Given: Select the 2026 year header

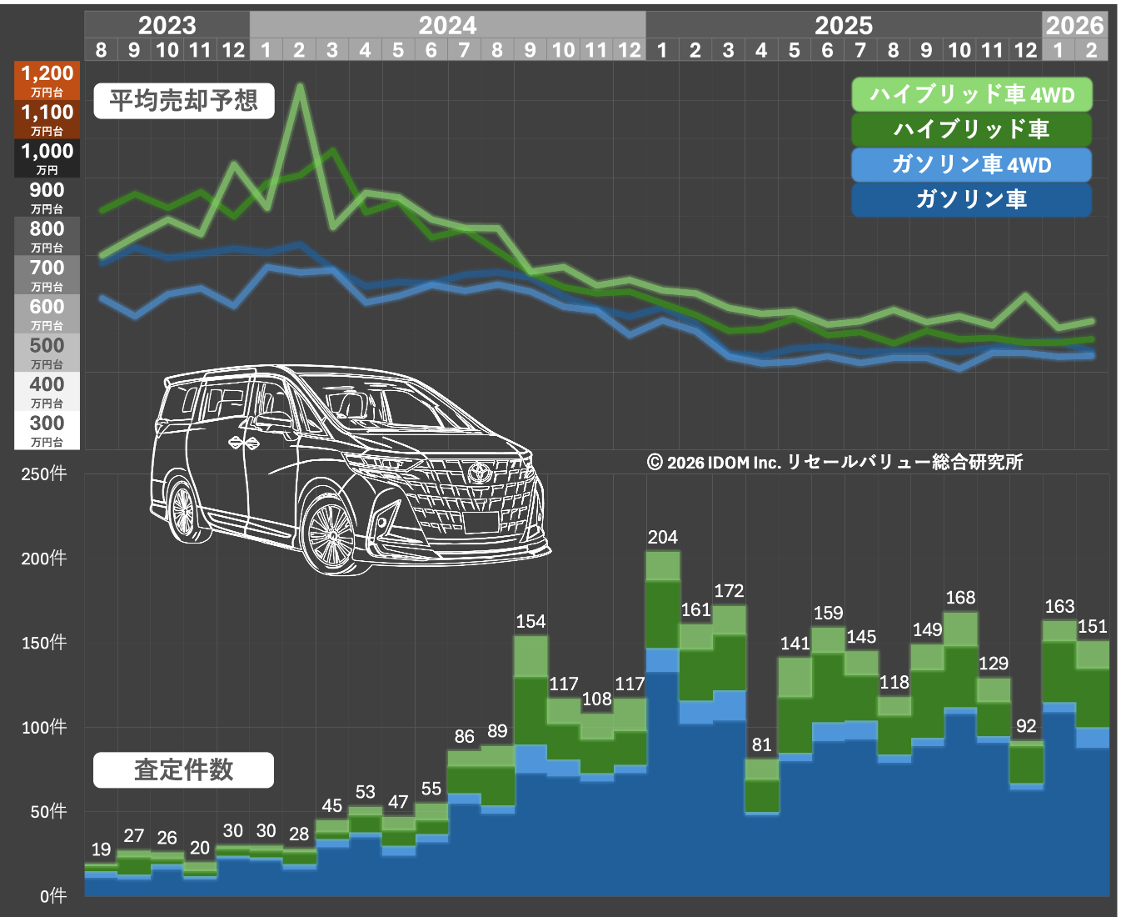Looking at the screenshot, I should click(x=1075, y=25).
